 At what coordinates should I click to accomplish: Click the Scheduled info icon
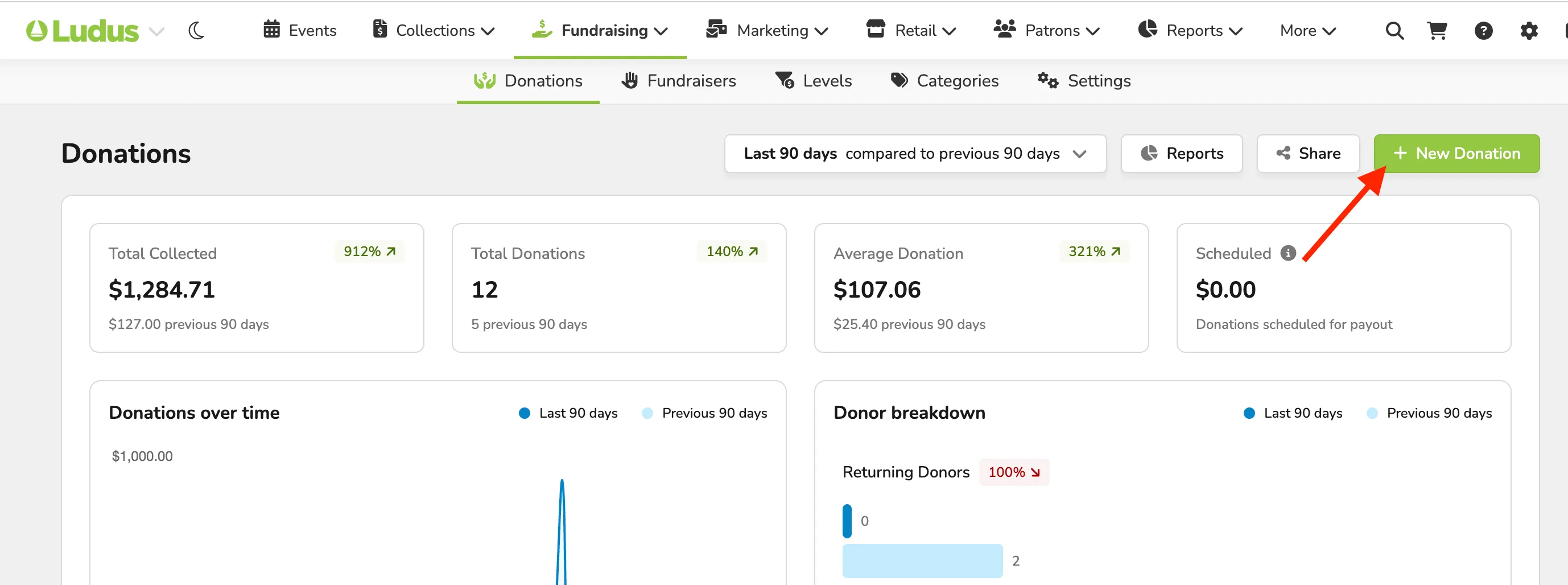(x=1288, y=253)
